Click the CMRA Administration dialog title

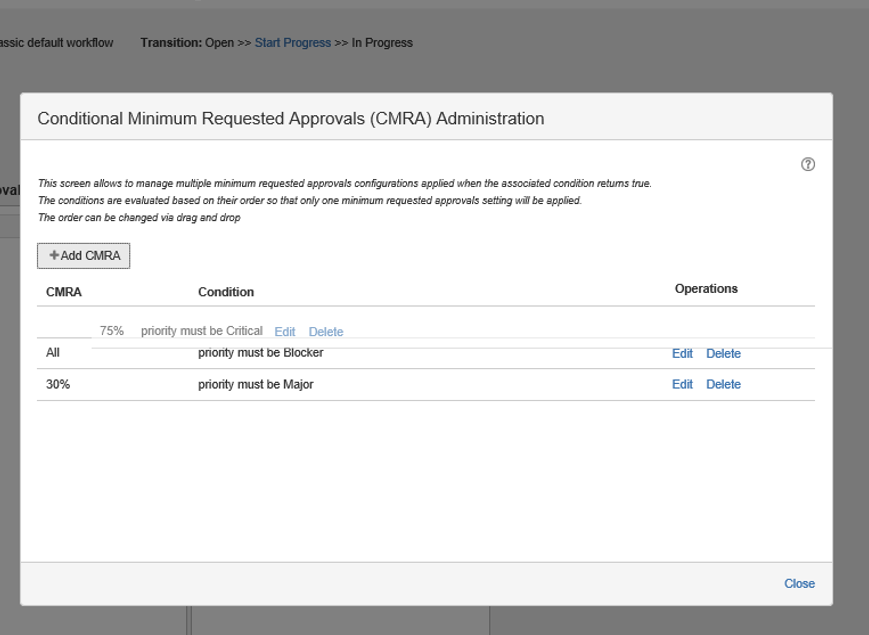point(290,118)
